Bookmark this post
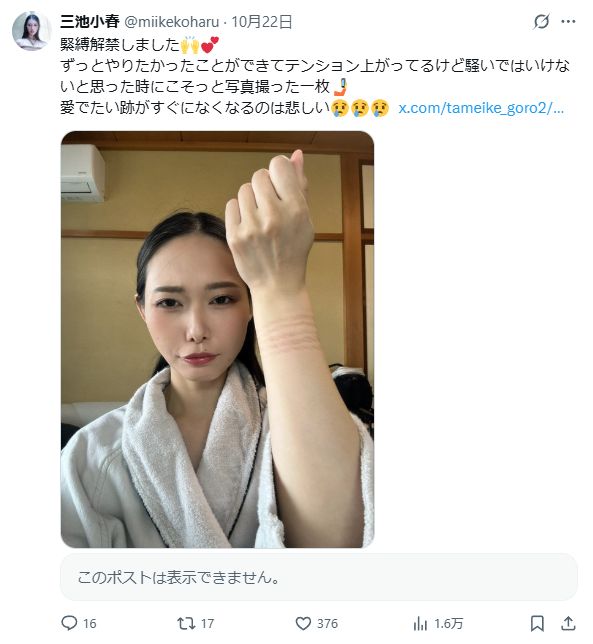The width and height of the screenshot is (593, 644). [537, 623]
